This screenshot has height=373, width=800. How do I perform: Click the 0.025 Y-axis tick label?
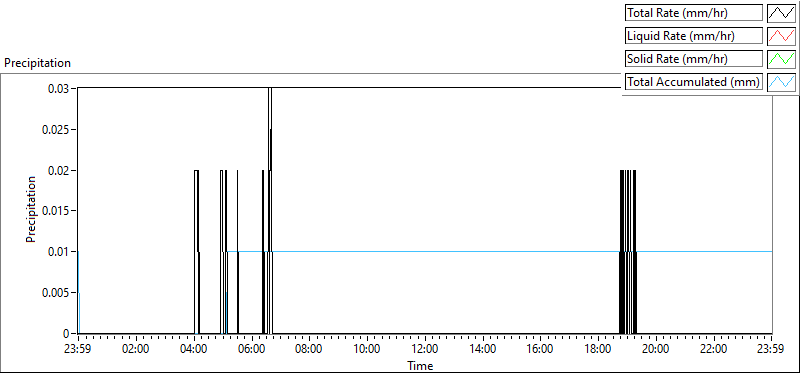[x=56, y=129]
